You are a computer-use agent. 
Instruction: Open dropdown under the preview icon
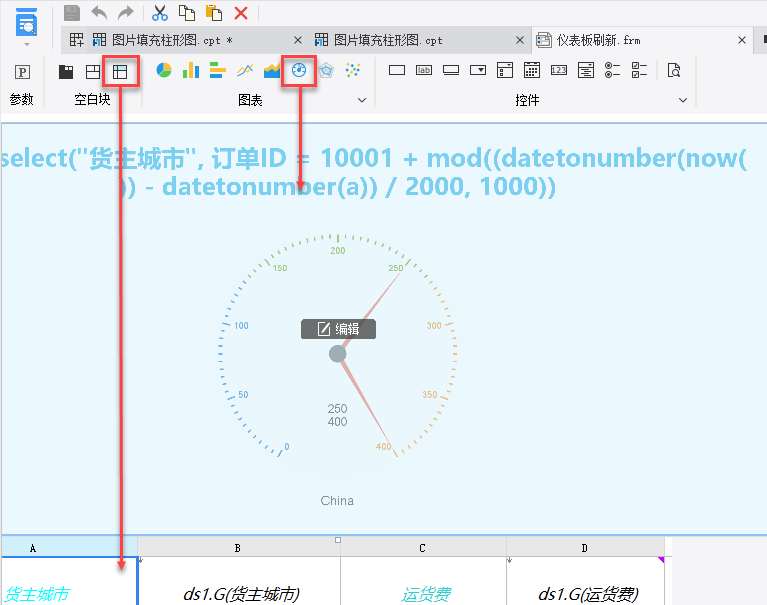point(27,44)
